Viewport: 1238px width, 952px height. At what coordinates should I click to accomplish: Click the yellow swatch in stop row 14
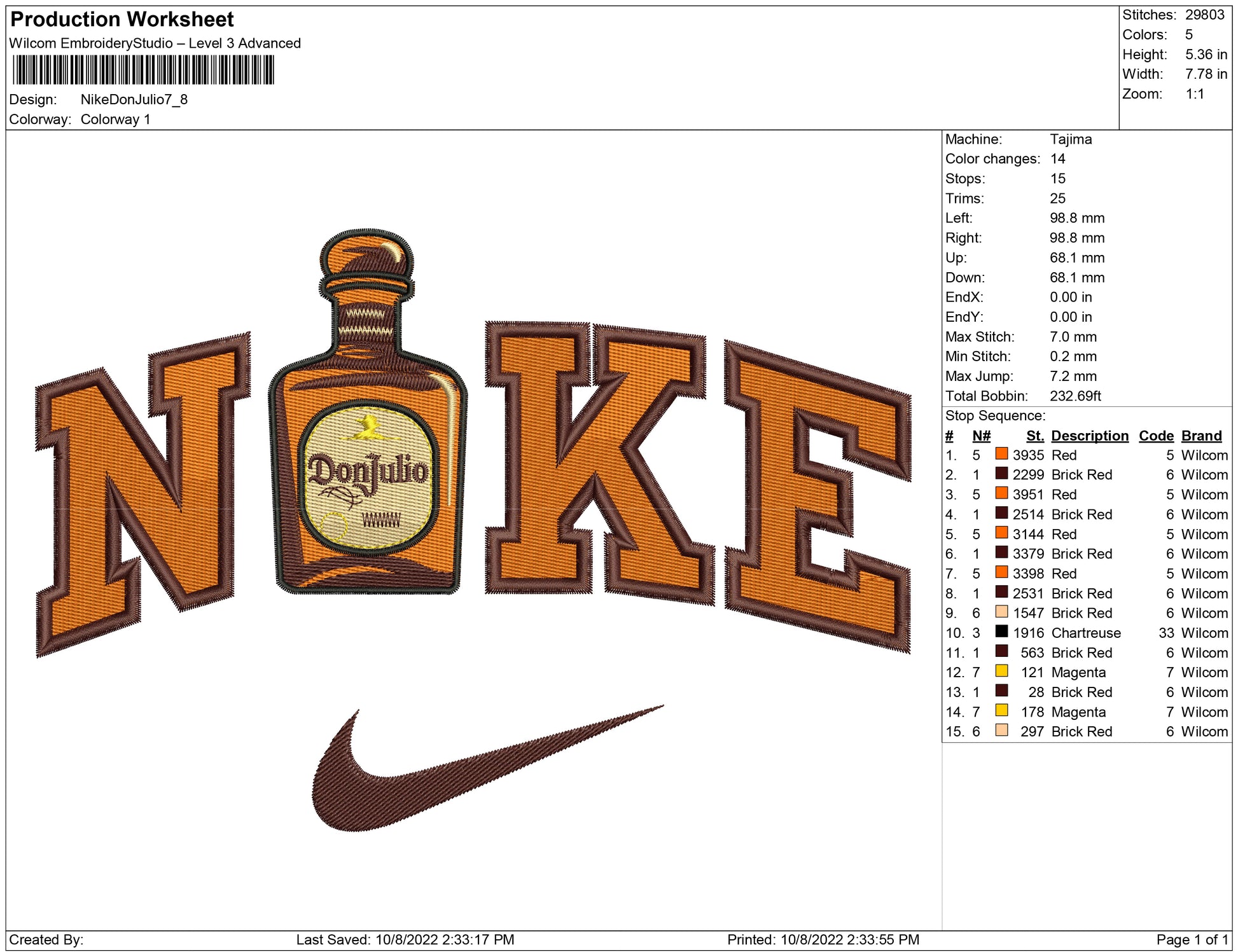(1001, 710)
